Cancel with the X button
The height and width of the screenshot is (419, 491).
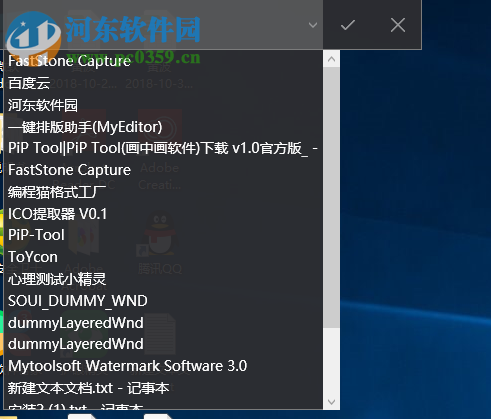(x=398, y=25)
